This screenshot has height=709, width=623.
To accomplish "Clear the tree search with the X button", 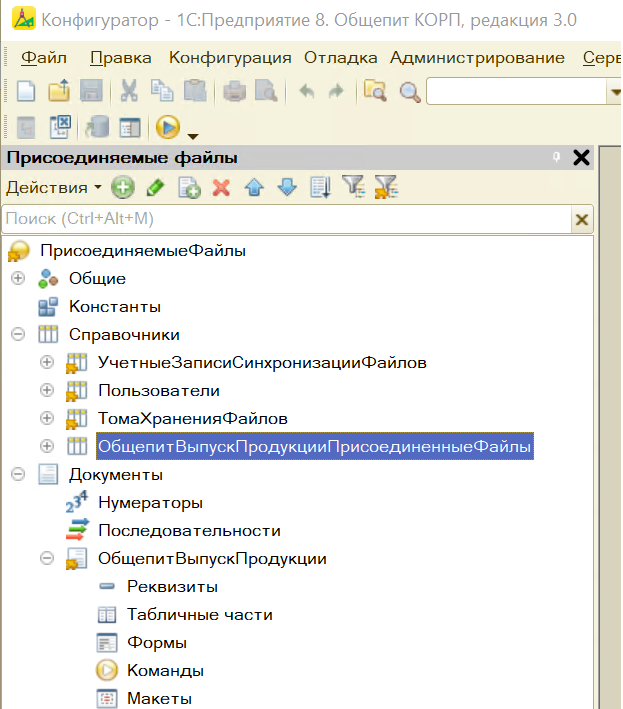I will pos(582,219).
